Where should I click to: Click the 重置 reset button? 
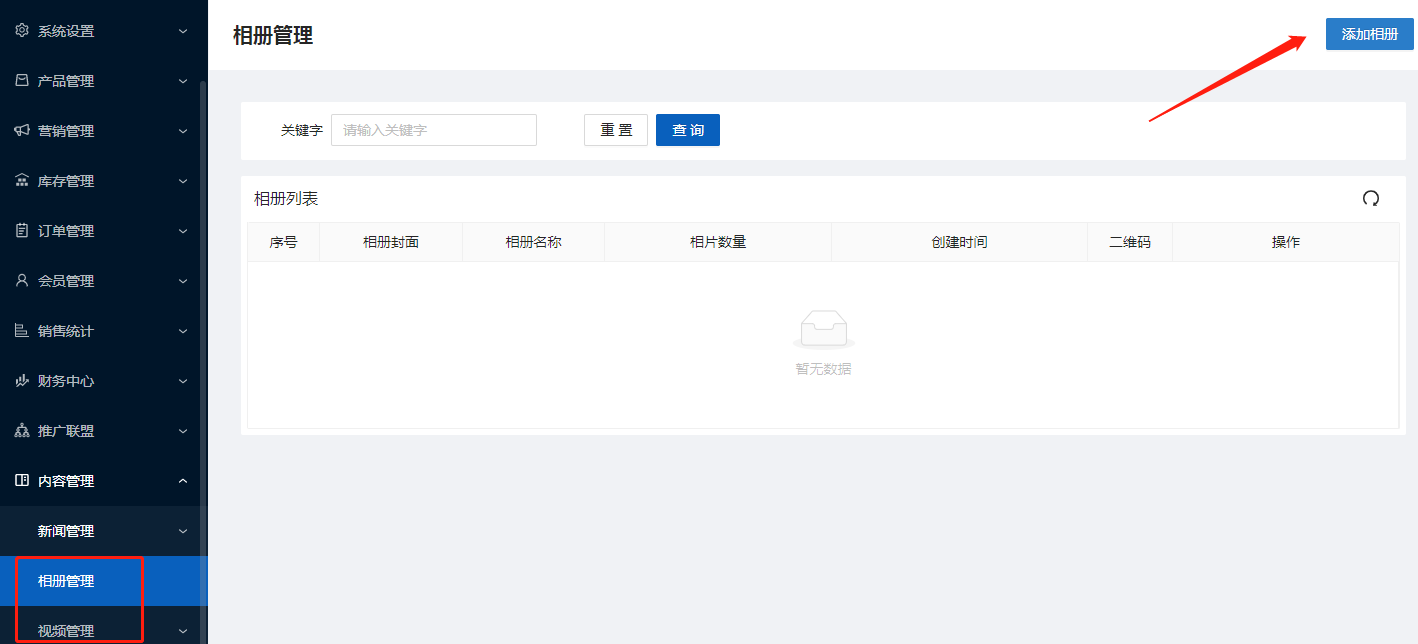coord(616,130)
